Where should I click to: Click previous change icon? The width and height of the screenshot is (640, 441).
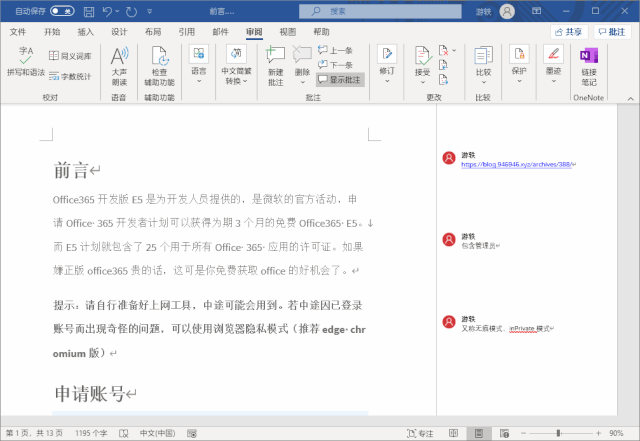(x=443, y=65)
